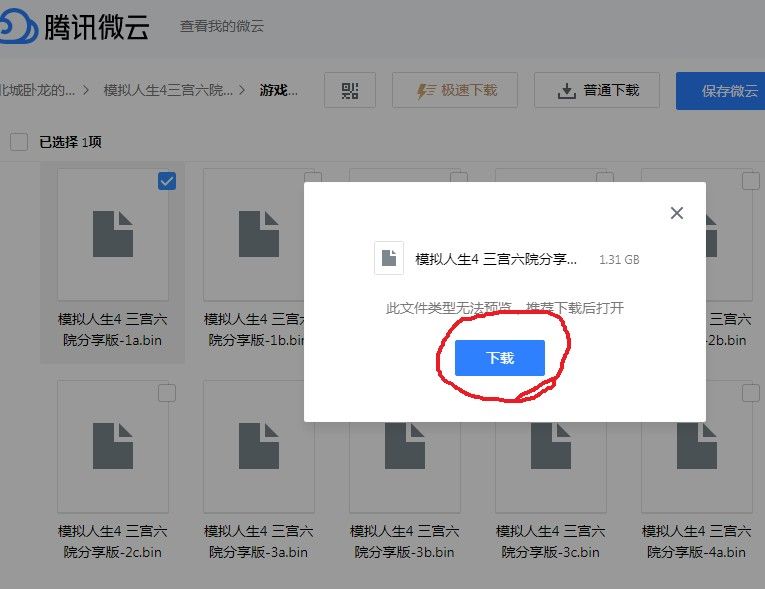Click the Tencent Weiyun cloud logo
The width and height of the screenshot is (765, 589).
pos(18,27)
